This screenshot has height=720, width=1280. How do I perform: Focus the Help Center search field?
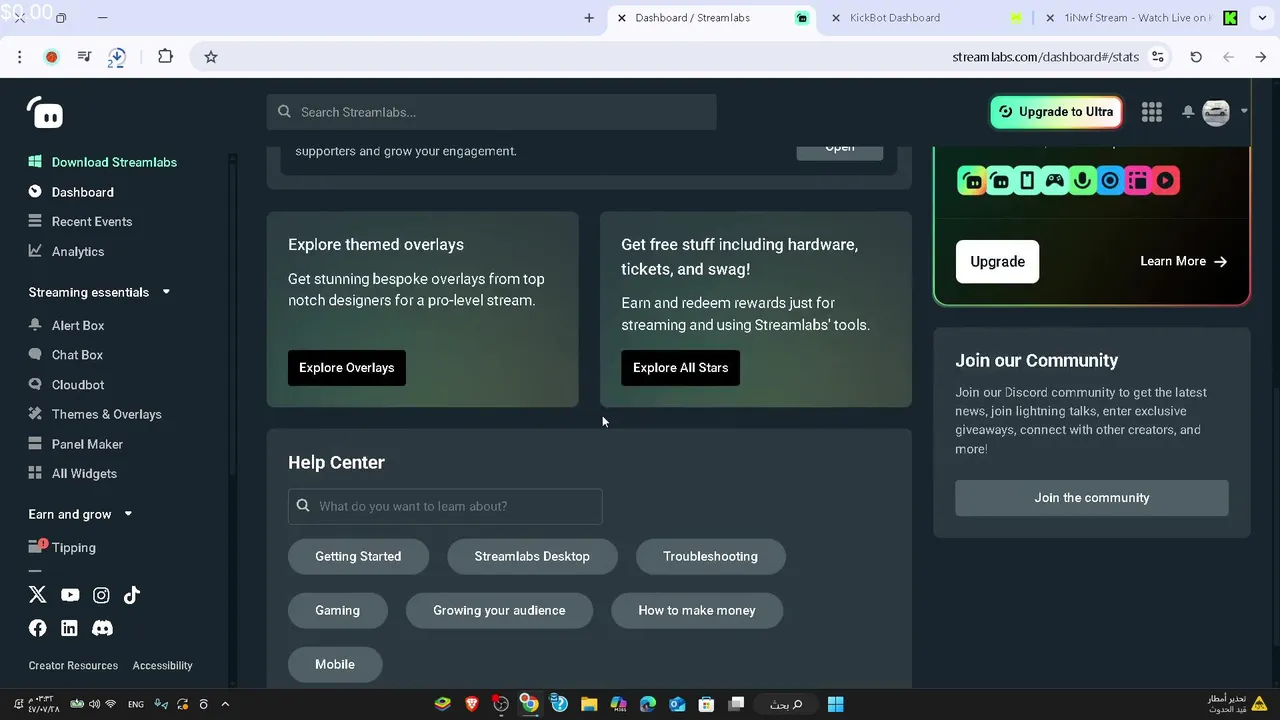pos(445,506)
